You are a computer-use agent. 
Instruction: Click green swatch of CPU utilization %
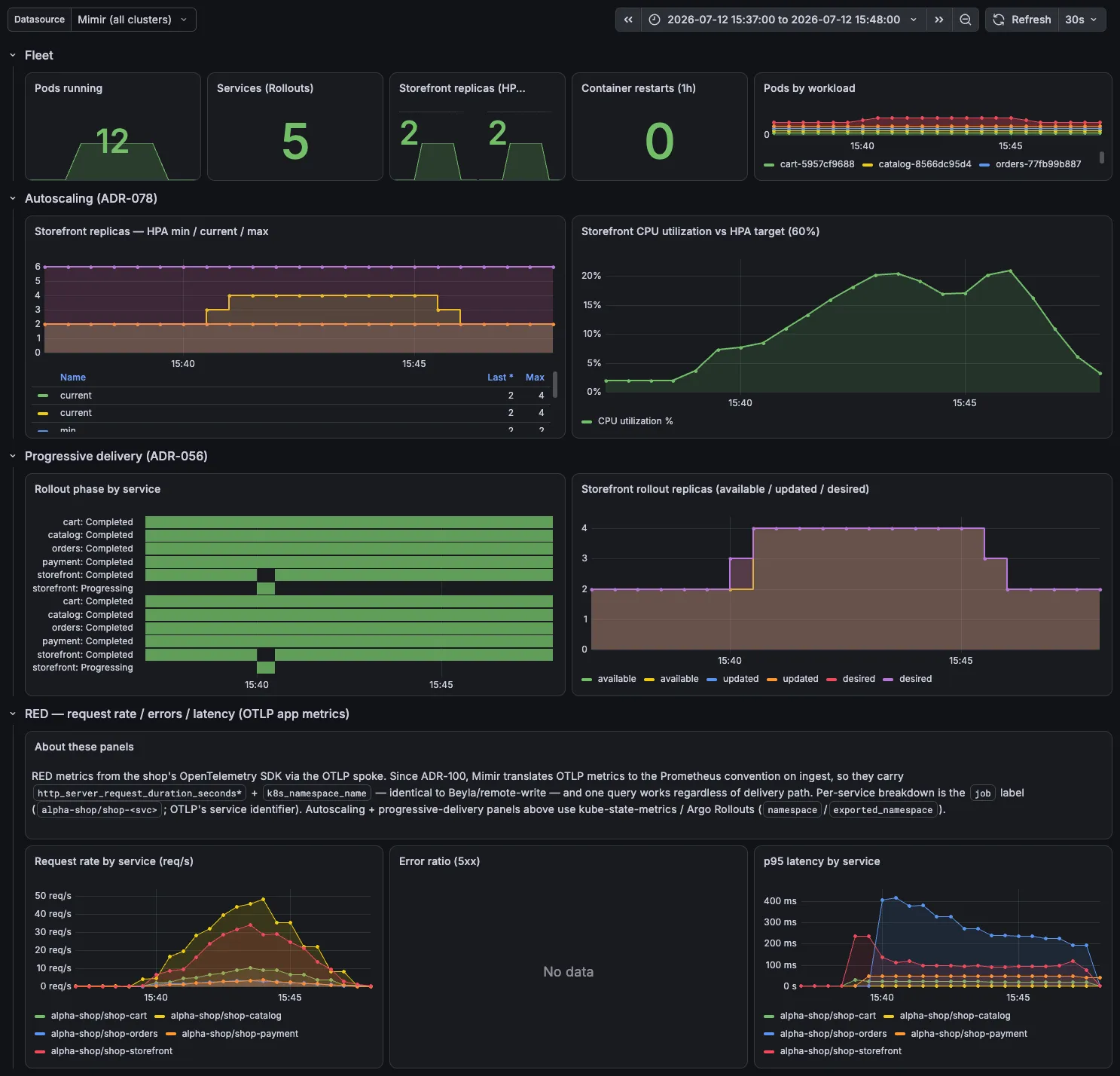coord(587,422)
